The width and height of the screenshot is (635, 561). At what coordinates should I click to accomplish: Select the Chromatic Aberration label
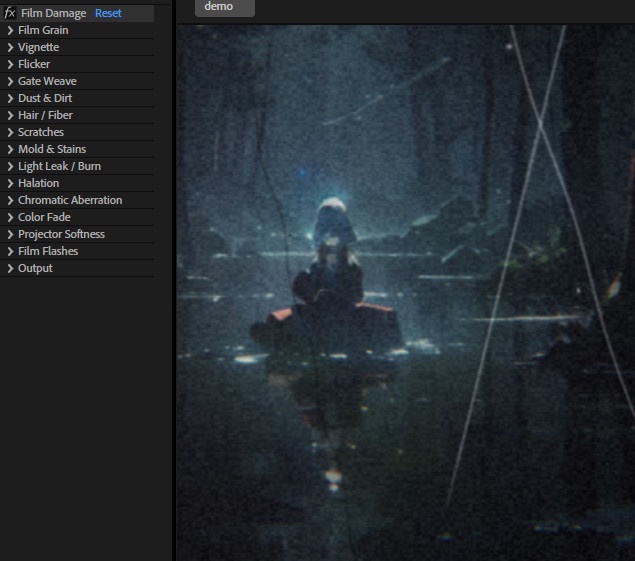pos(70,201)
